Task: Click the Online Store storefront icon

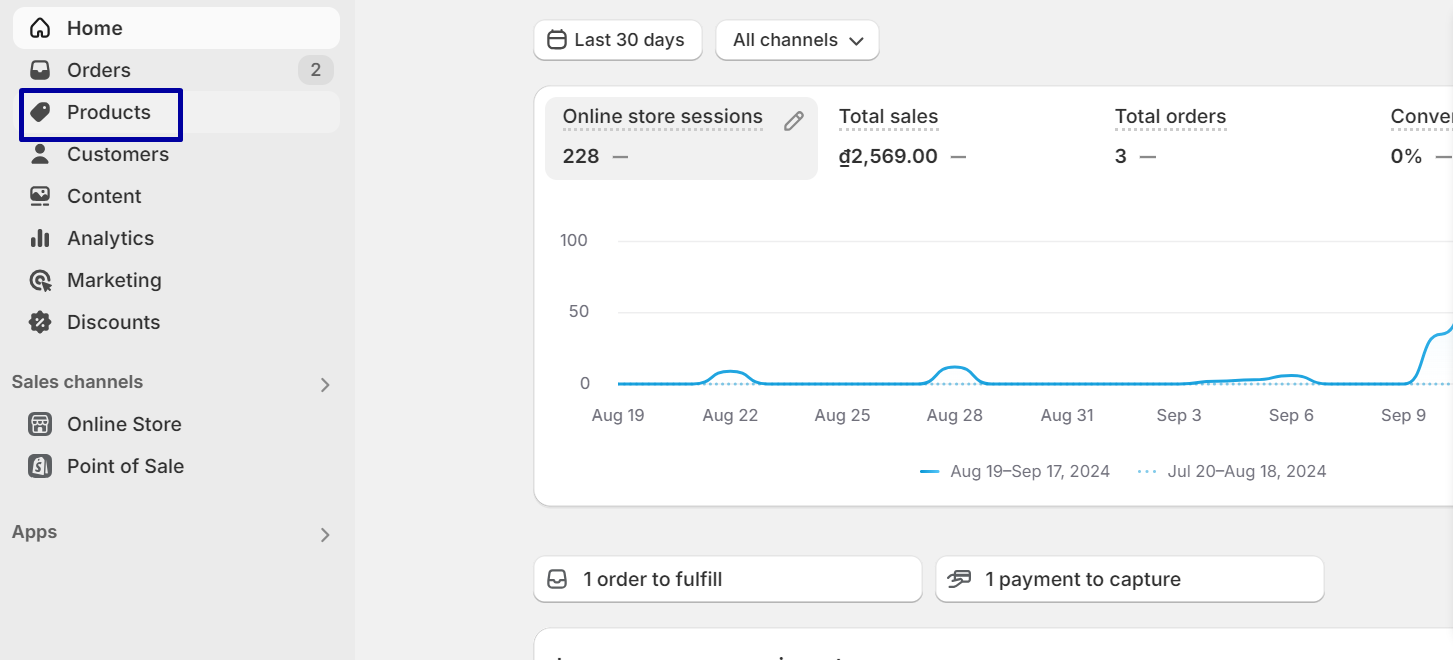Action: [40, 424]
